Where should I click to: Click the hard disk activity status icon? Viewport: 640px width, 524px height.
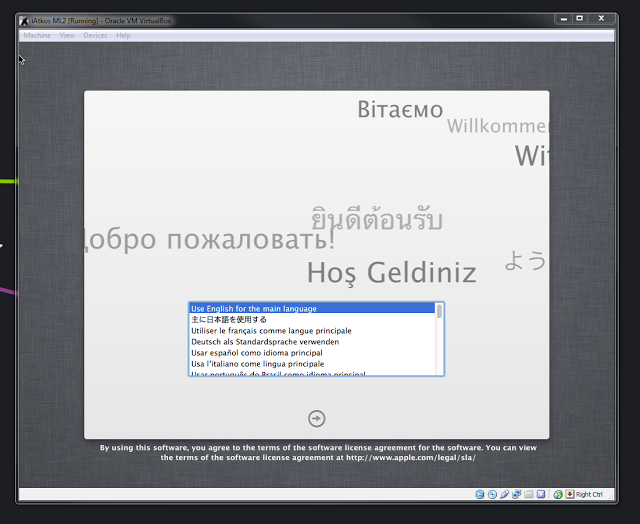(x=480, y=494)
